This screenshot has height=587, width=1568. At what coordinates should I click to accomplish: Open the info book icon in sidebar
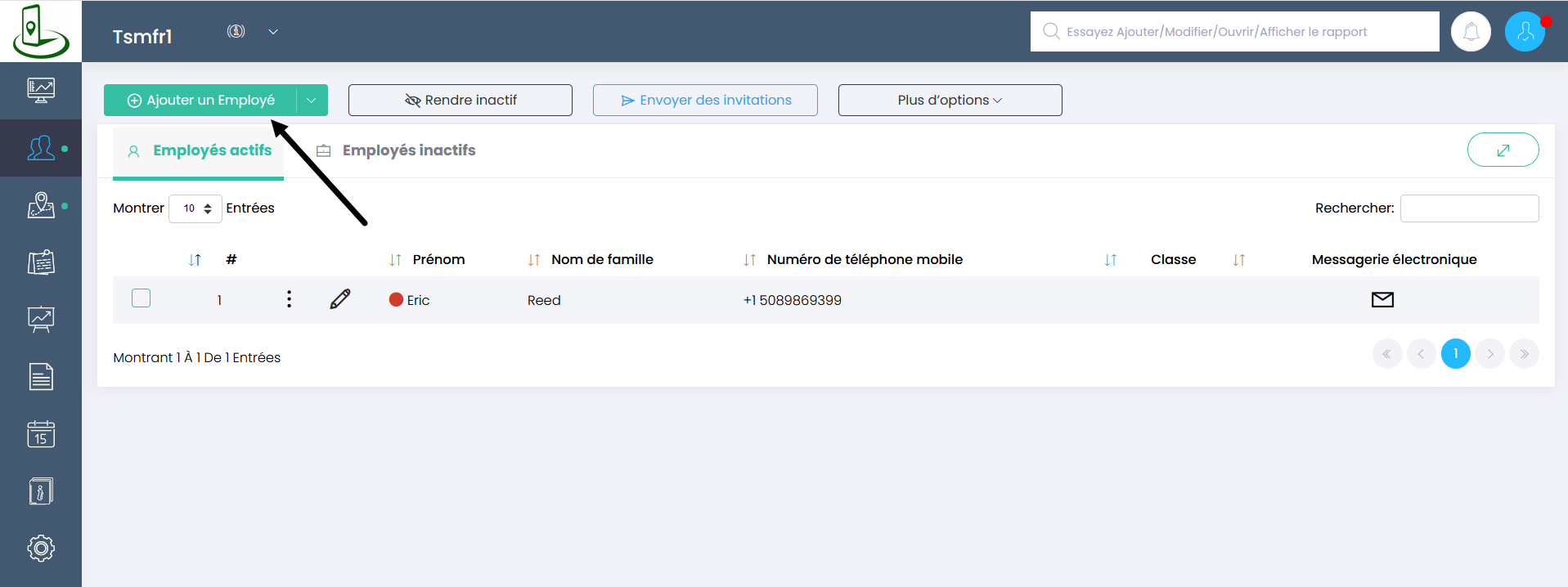tap(41, 491)
